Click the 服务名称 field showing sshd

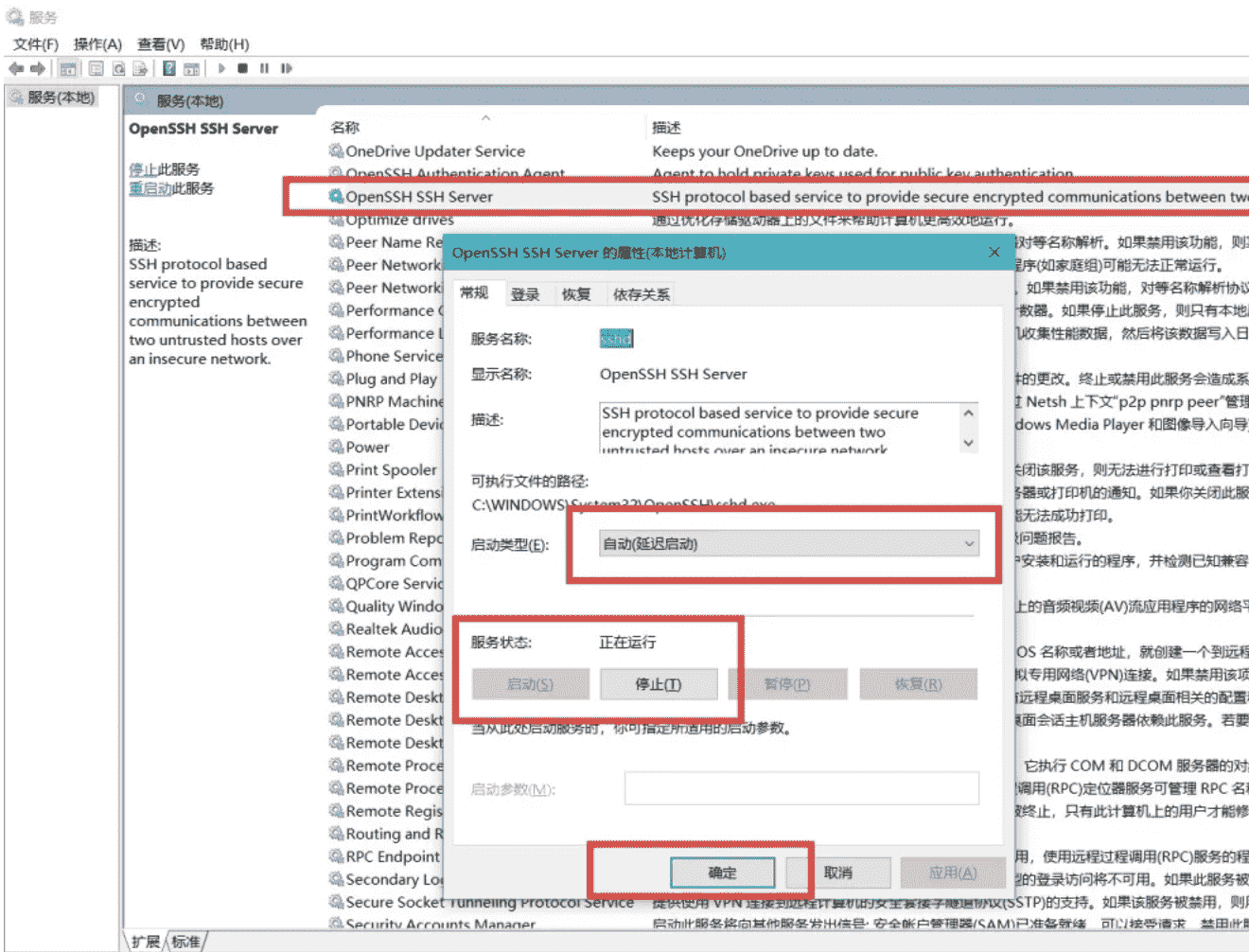[x=617, y=338]
